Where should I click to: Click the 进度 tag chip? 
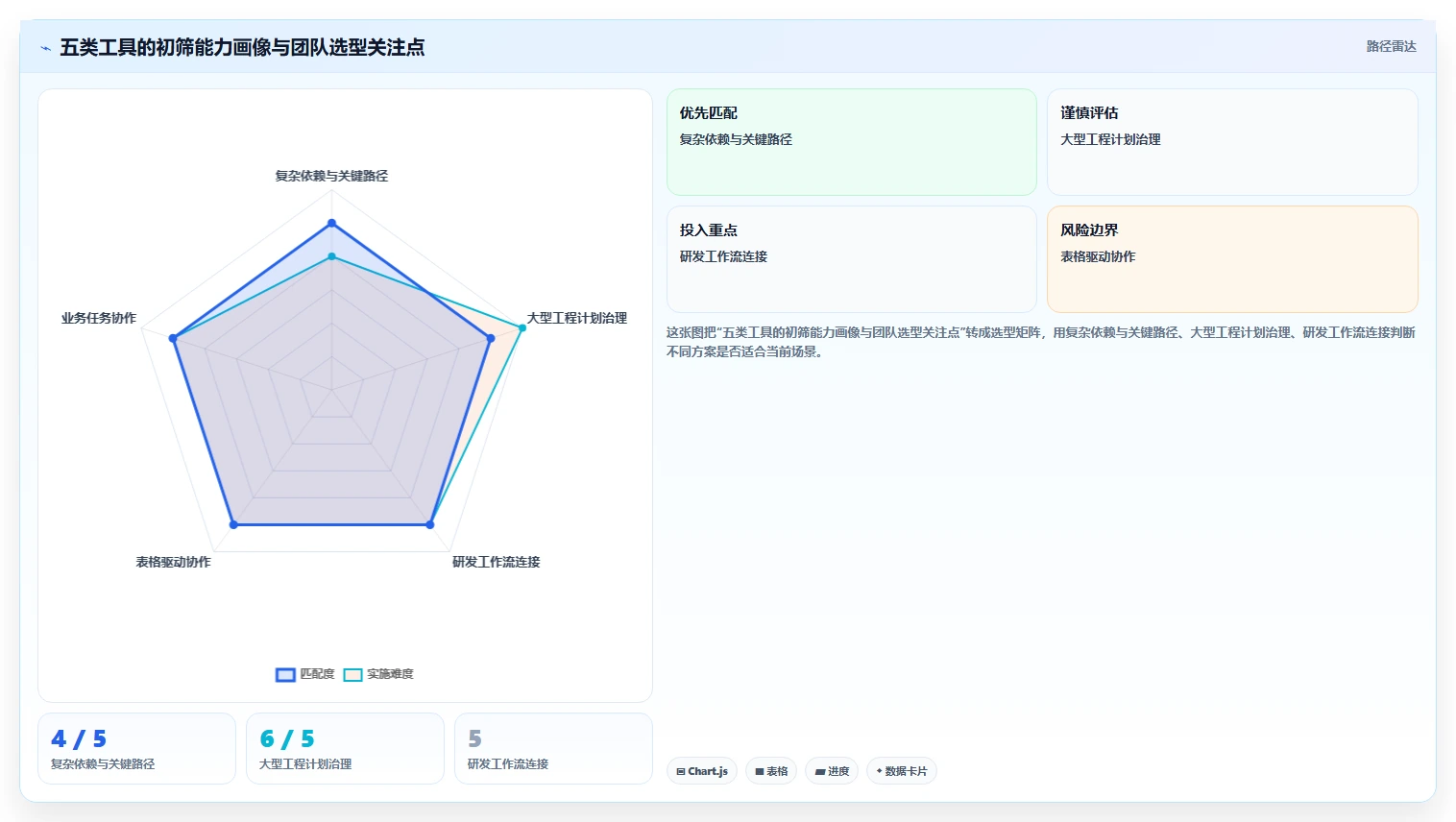tap(832, 771)
